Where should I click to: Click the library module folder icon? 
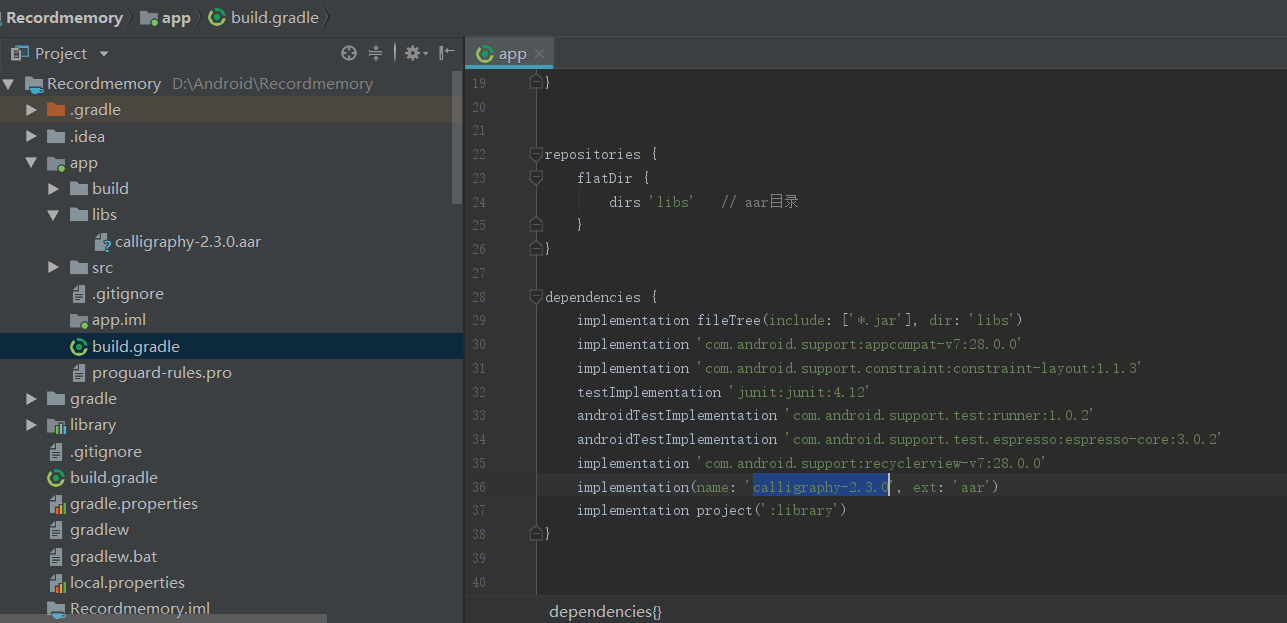pos(56,425)
